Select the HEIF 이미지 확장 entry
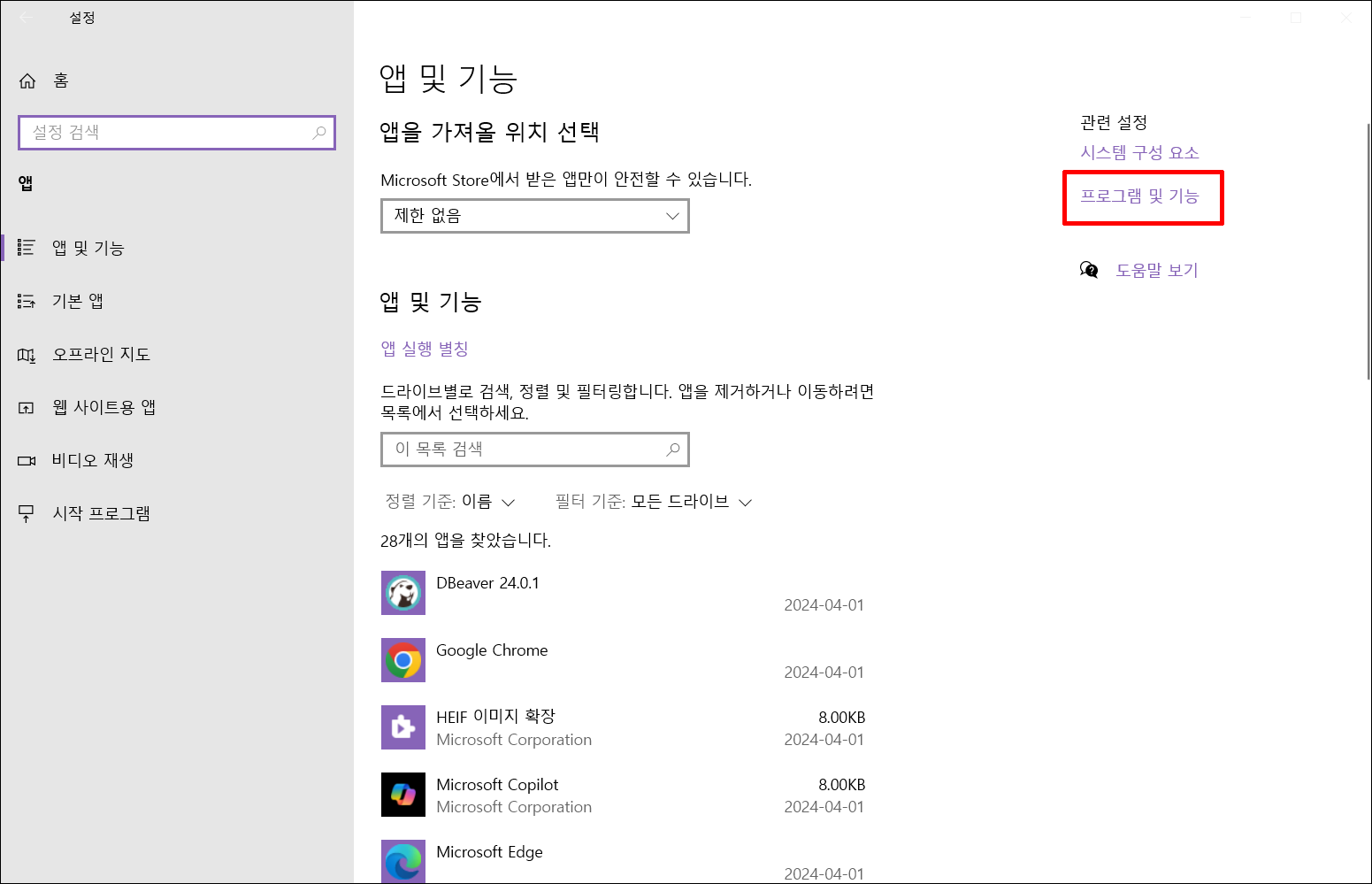This screenshot has height=884, width=1372. (x=624, y=727)
